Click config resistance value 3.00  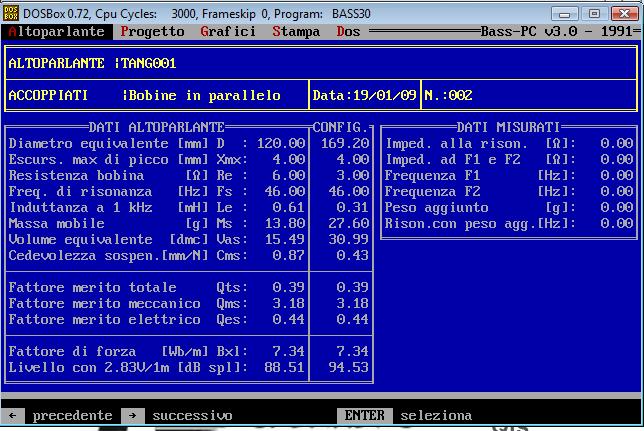[353, 175]
